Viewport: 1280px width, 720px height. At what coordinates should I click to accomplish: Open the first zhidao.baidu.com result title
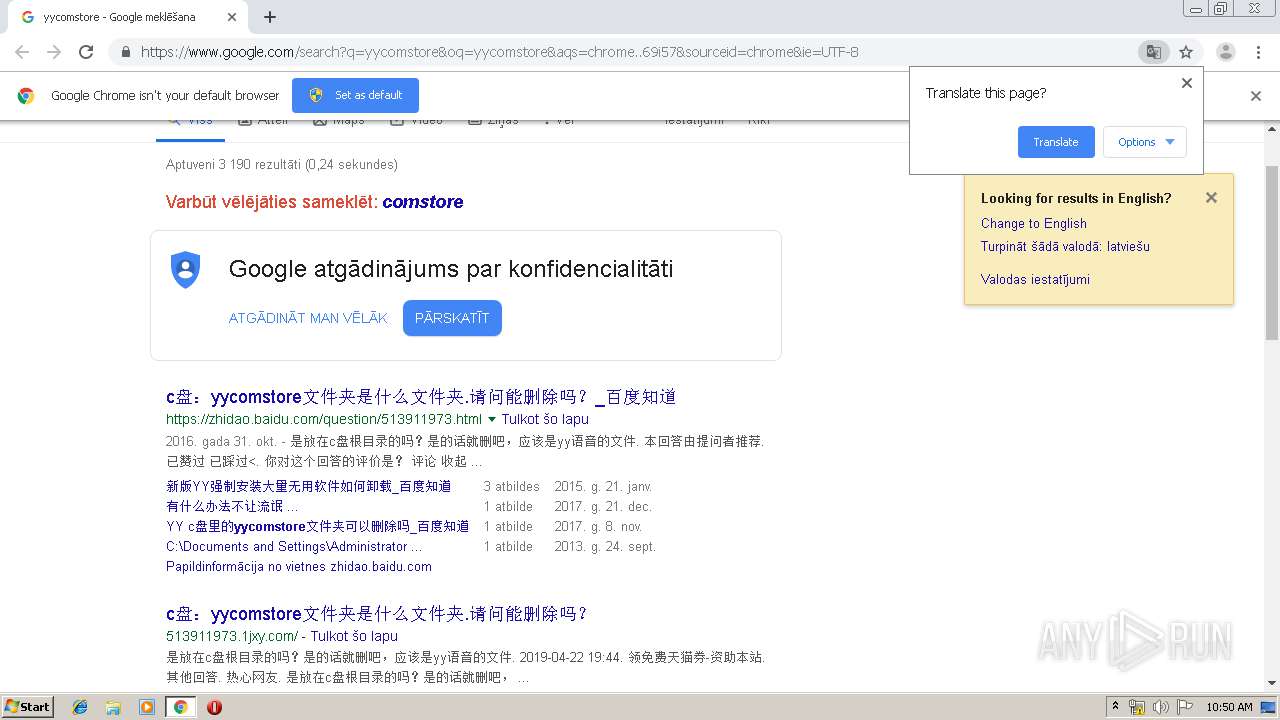click(421, 397)
